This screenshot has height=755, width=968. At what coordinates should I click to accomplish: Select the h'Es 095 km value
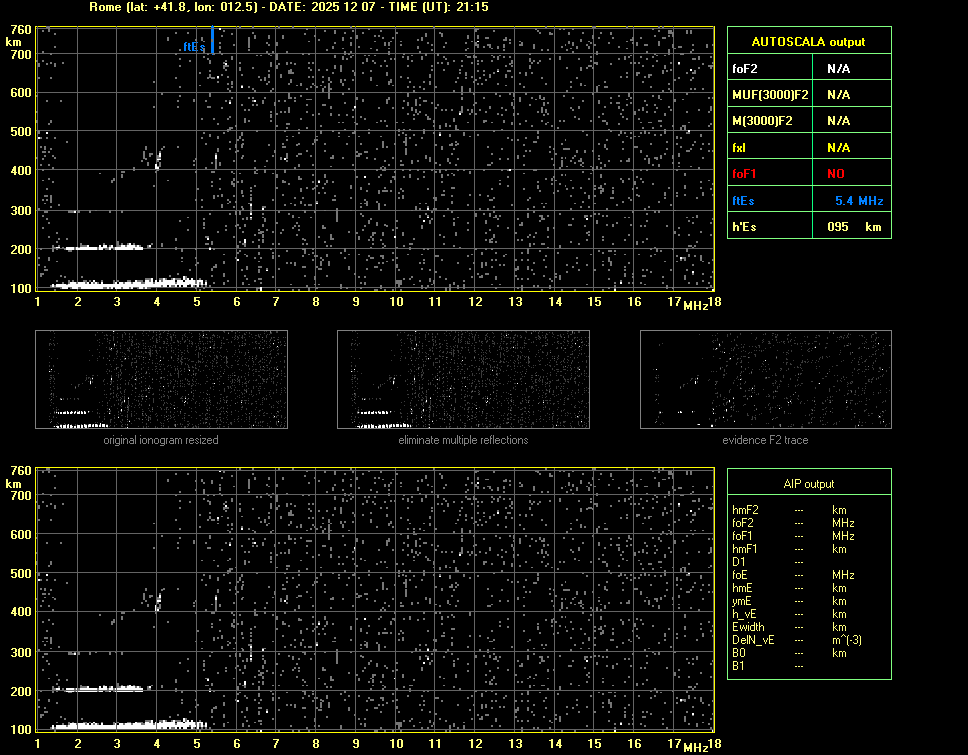850,227
